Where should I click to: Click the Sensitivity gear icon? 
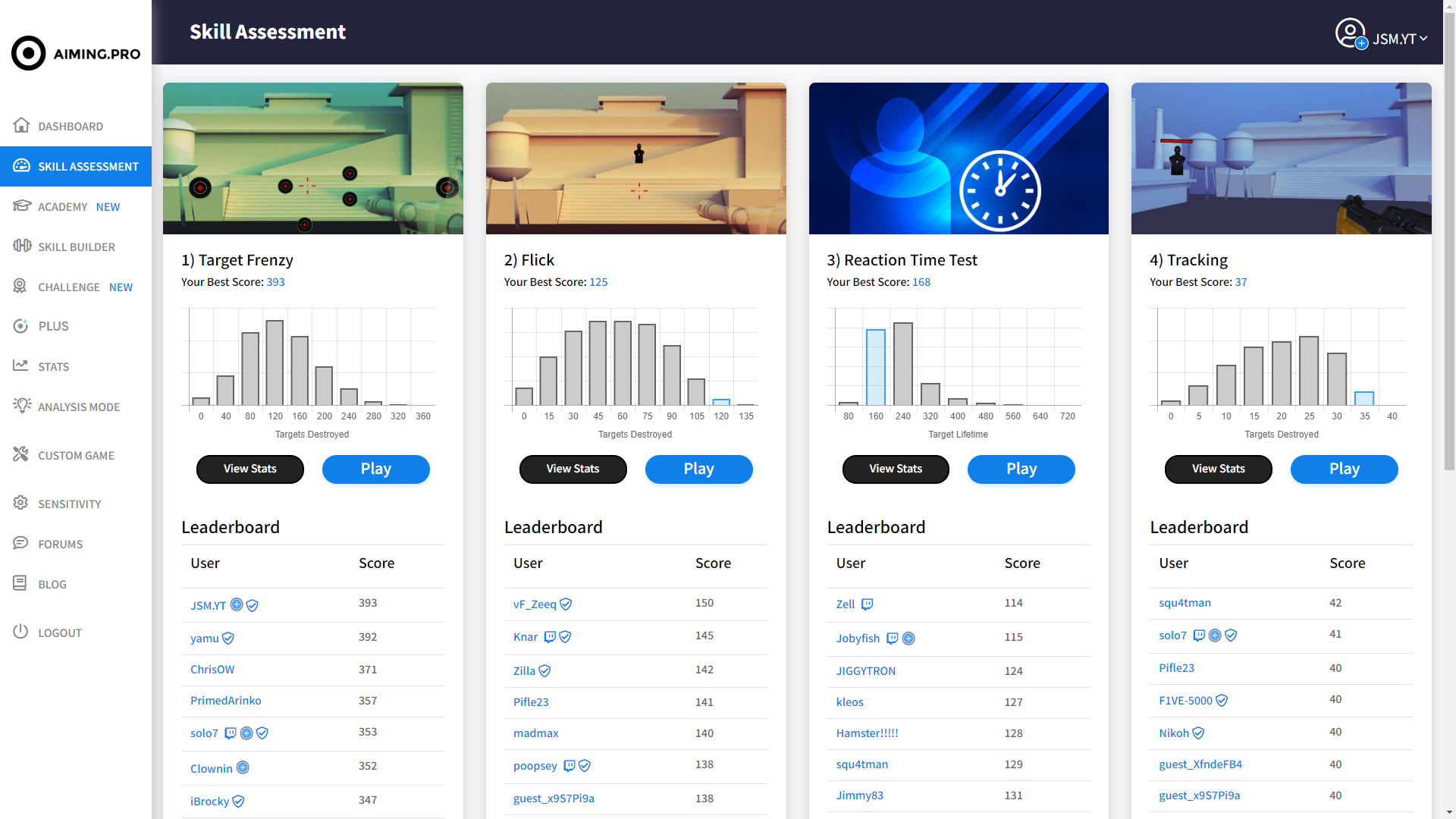coord(21,503)
